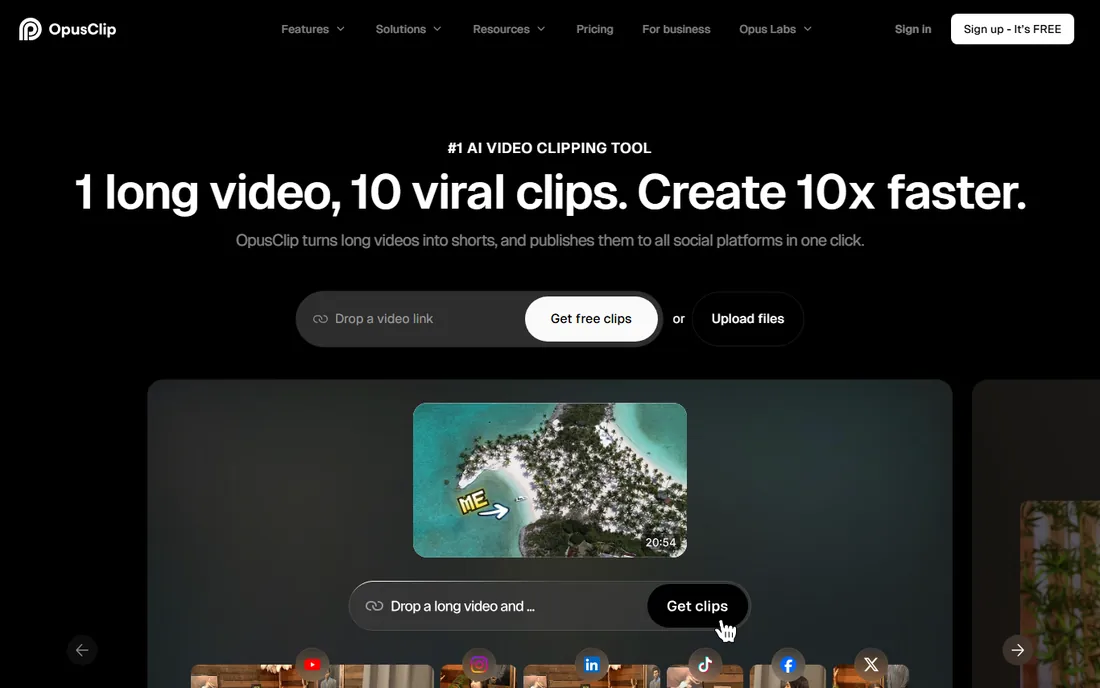Image resolution: width=1100 pixels, height=688 pixels.
Task: Expand the Solutions dropdown menu
Action: pyautogui.click(x=408, y=29)
